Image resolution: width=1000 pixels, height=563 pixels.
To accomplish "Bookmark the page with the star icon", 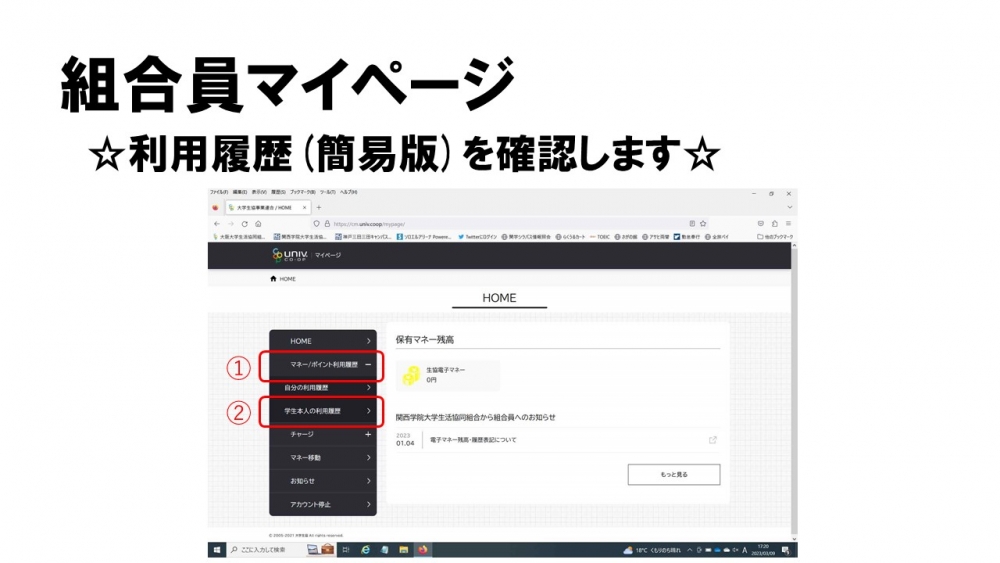I will [x=703, y=223].
